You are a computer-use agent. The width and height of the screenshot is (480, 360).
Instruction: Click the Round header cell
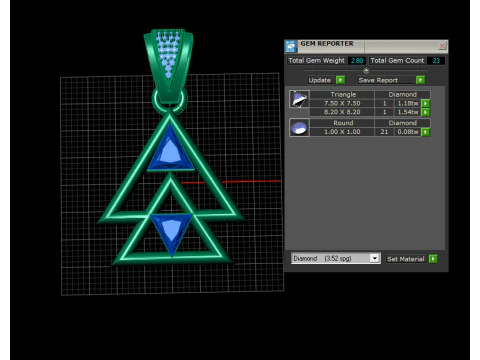[343, 123]
